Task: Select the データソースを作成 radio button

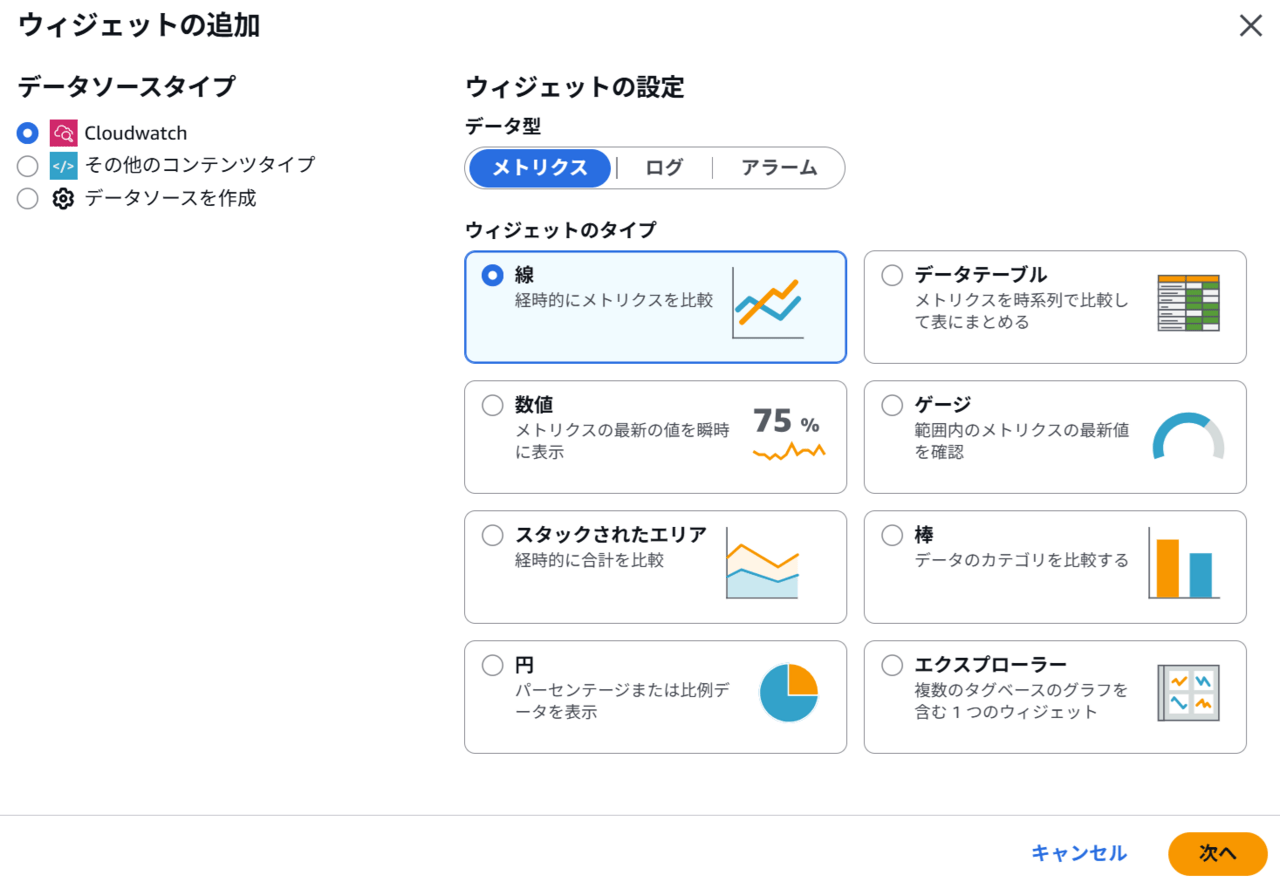Action: (x=28, y=199)
